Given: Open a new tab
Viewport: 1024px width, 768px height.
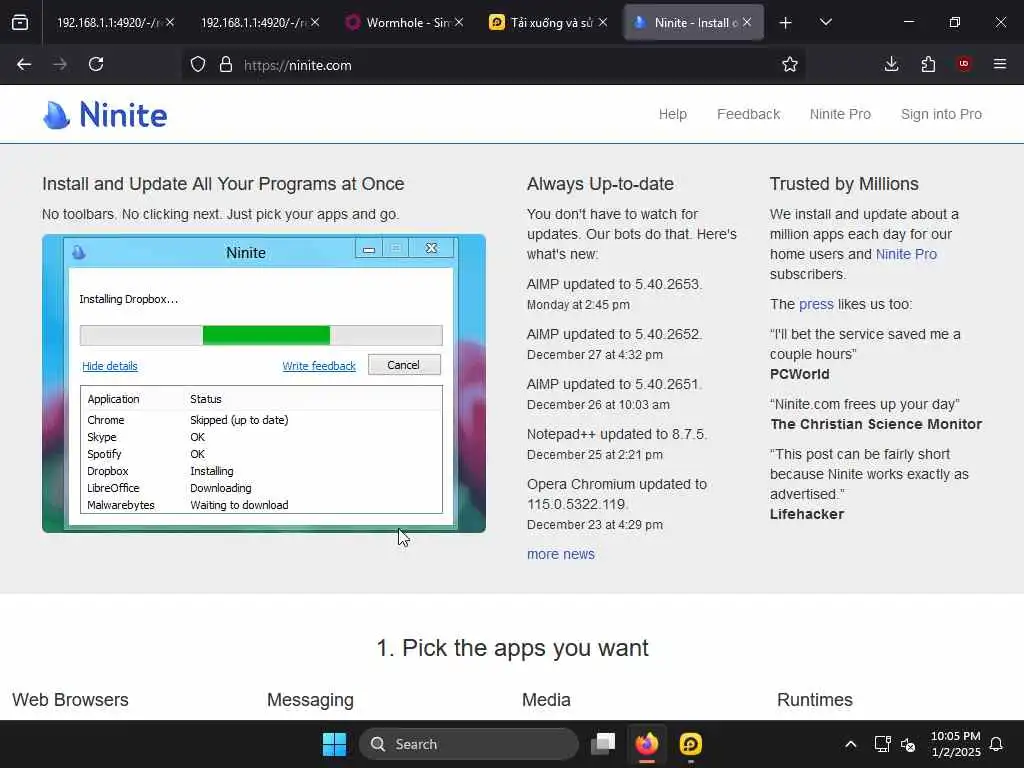Looking at the screenshot, I should coord(786,23).
